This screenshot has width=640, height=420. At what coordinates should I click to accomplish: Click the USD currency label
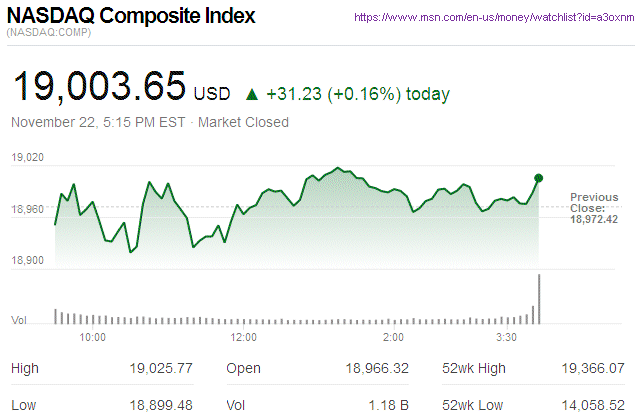tap(212, 95)
